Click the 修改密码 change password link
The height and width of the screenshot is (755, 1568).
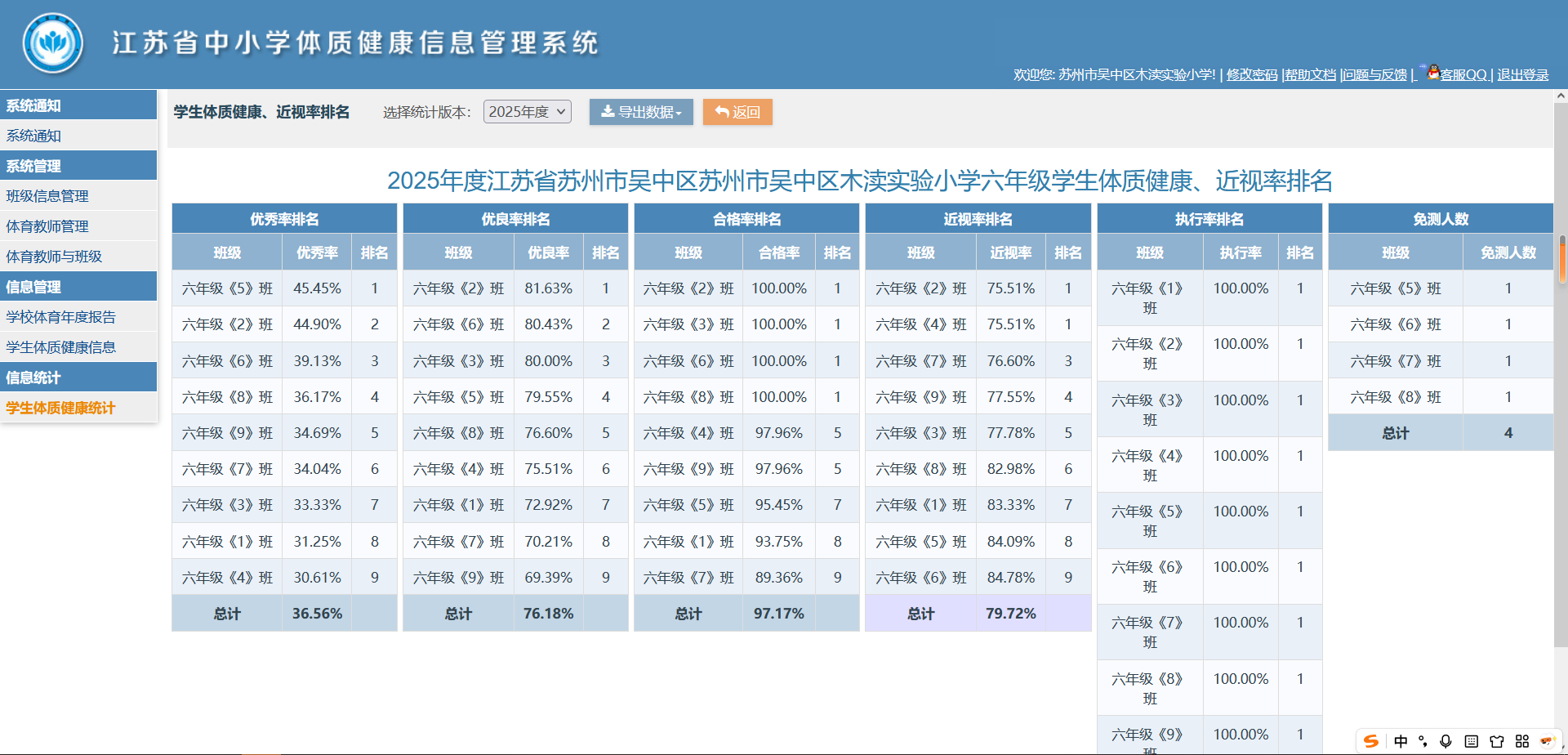pos(1251,74)
